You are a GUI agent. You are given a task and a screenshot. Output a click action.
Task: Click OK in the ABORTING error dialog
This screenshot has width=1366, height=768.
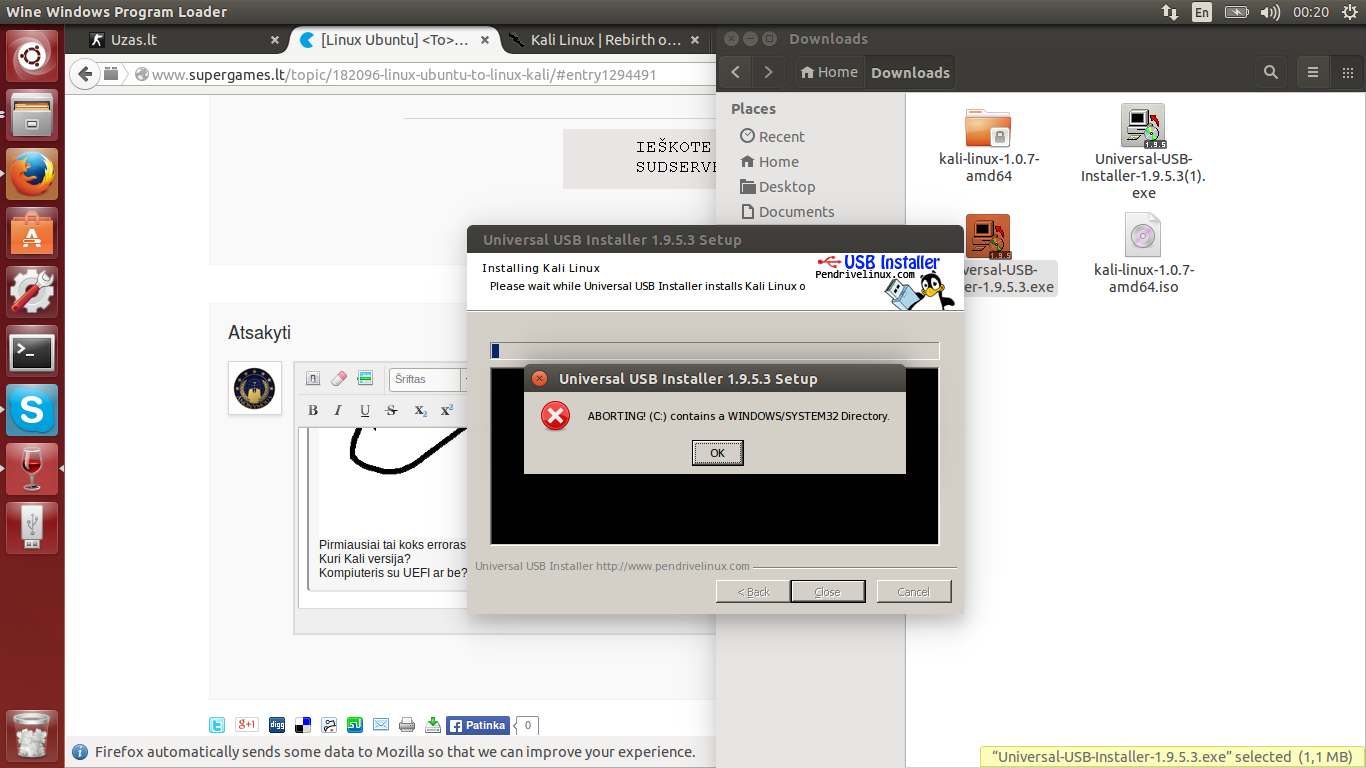click(x=717, y=453)
